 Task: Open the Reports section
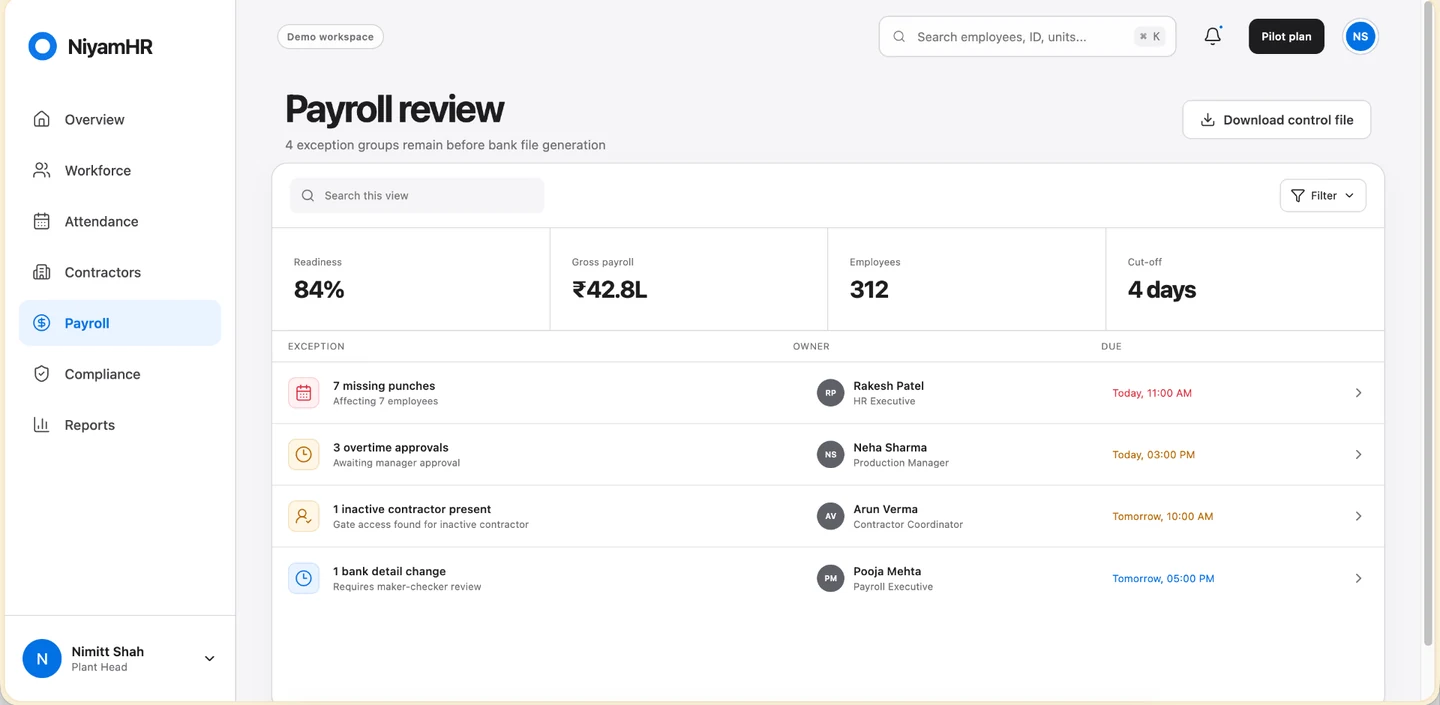tap(120, 425)
